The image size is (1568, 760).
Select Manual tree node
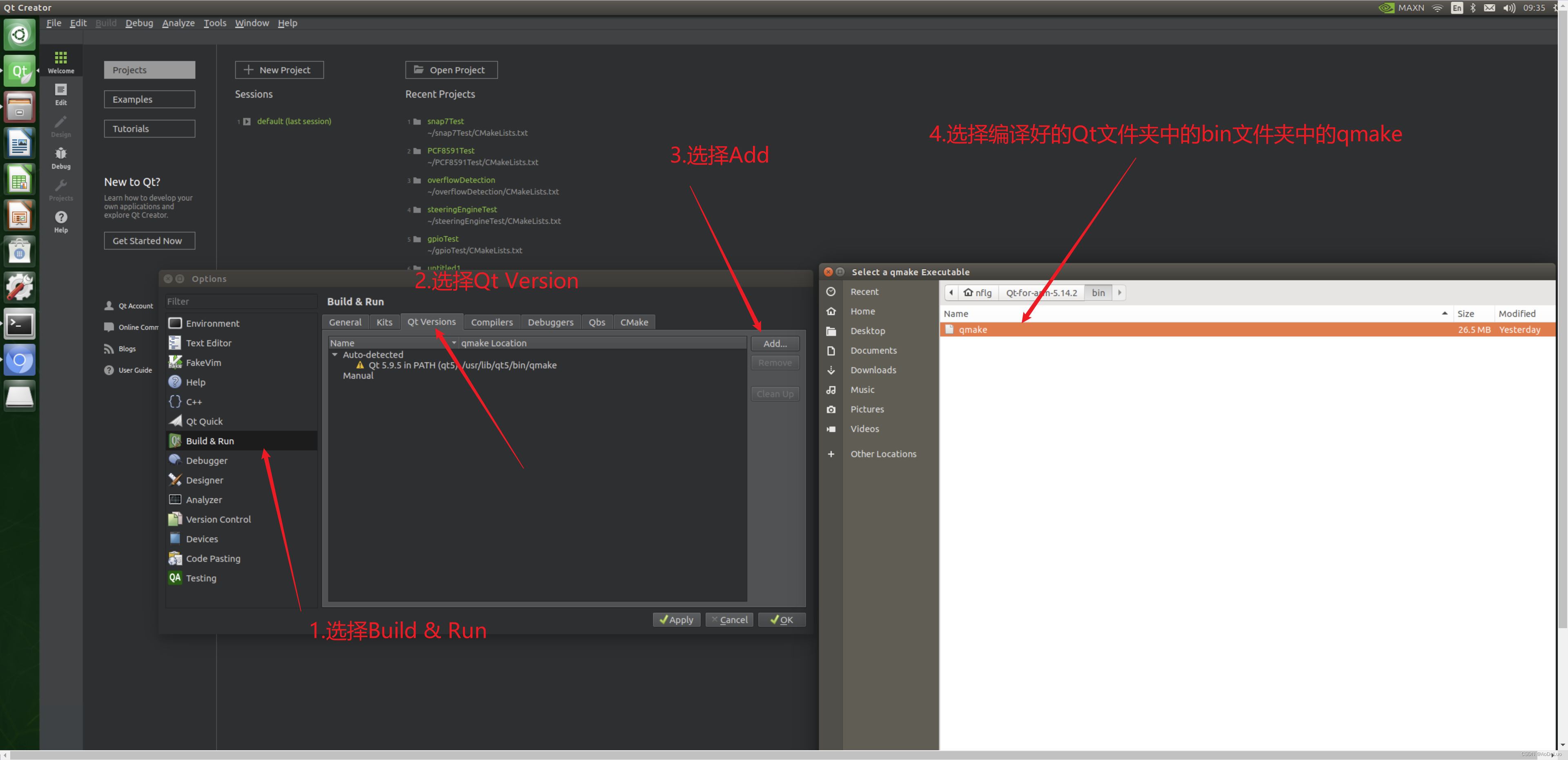[x=358, y=376]
